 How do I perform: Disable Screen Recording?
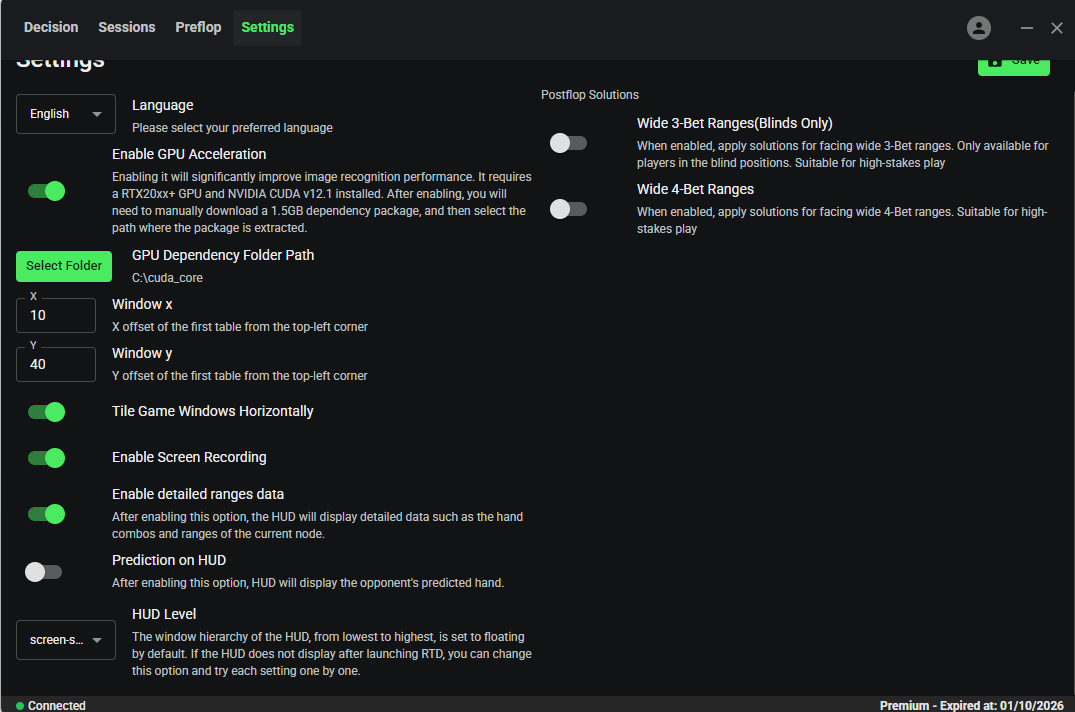coord(44,458)
